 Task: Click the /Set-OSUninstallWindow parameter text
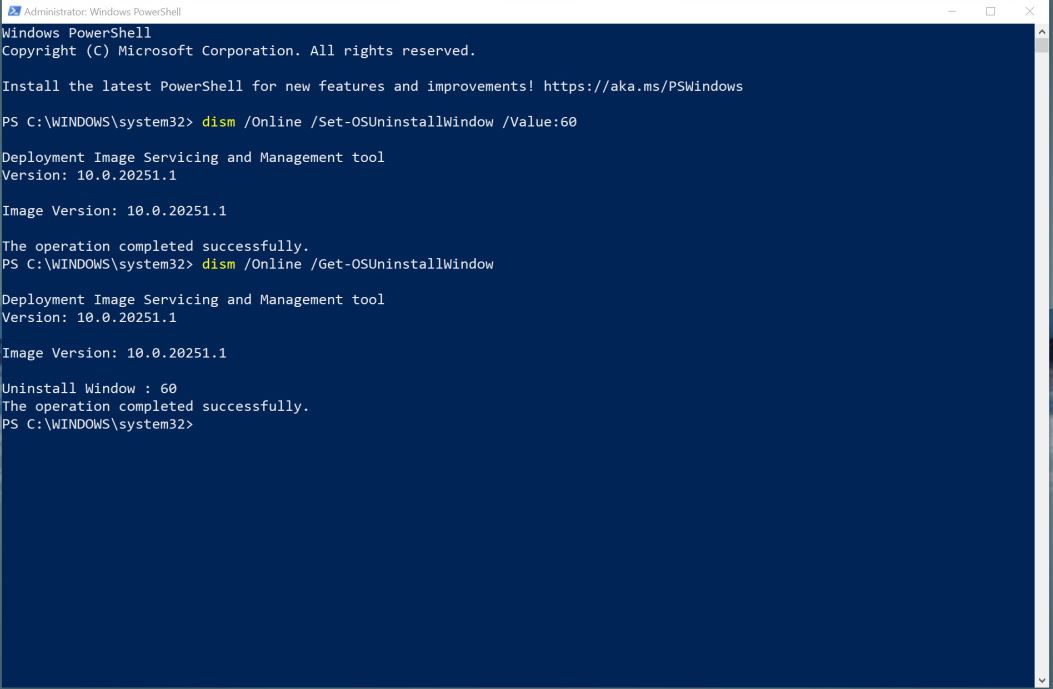pyautogui.click(x=402, y=122)
